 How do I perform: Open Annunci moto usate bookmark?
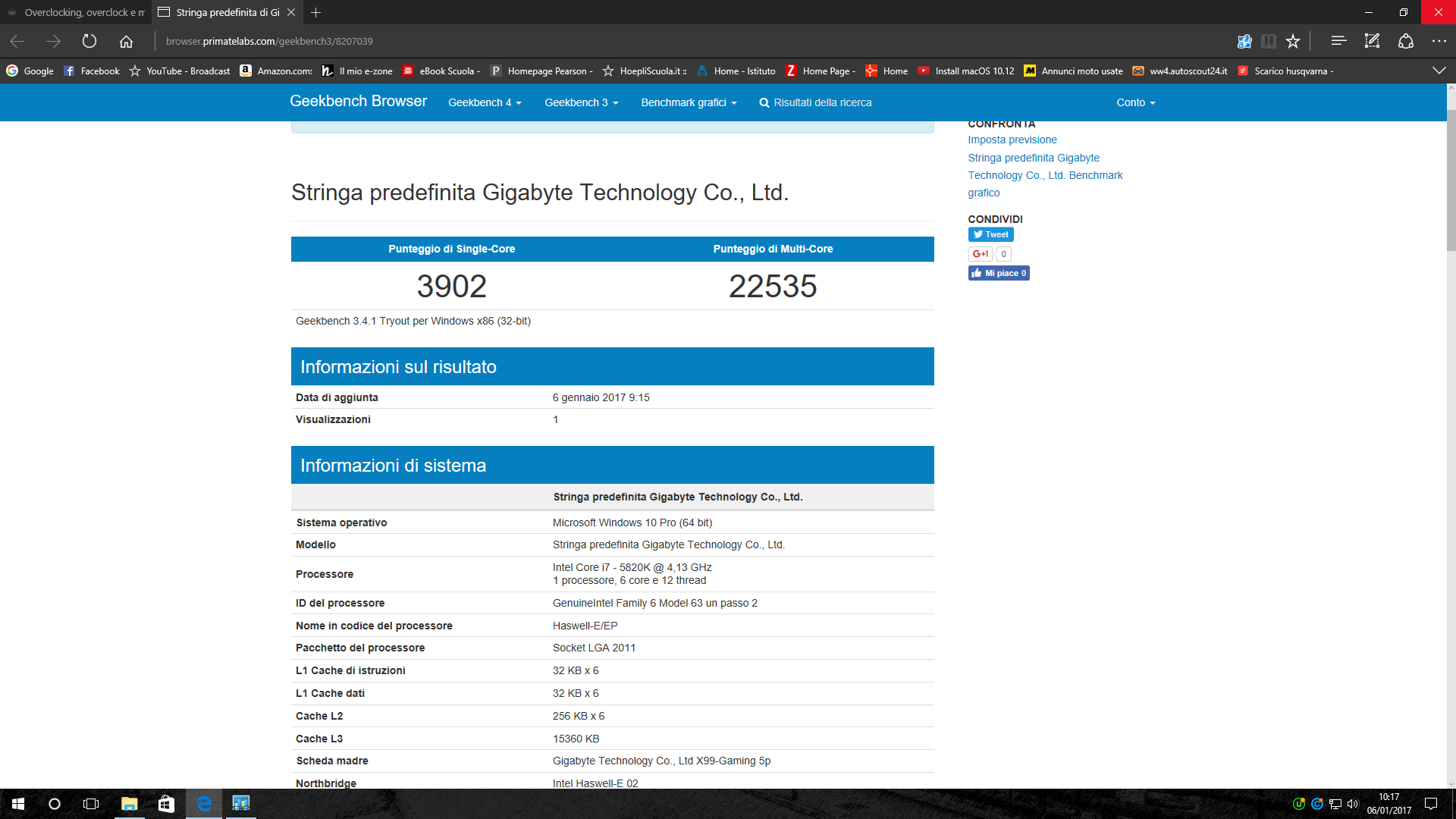coord(1073,71)
